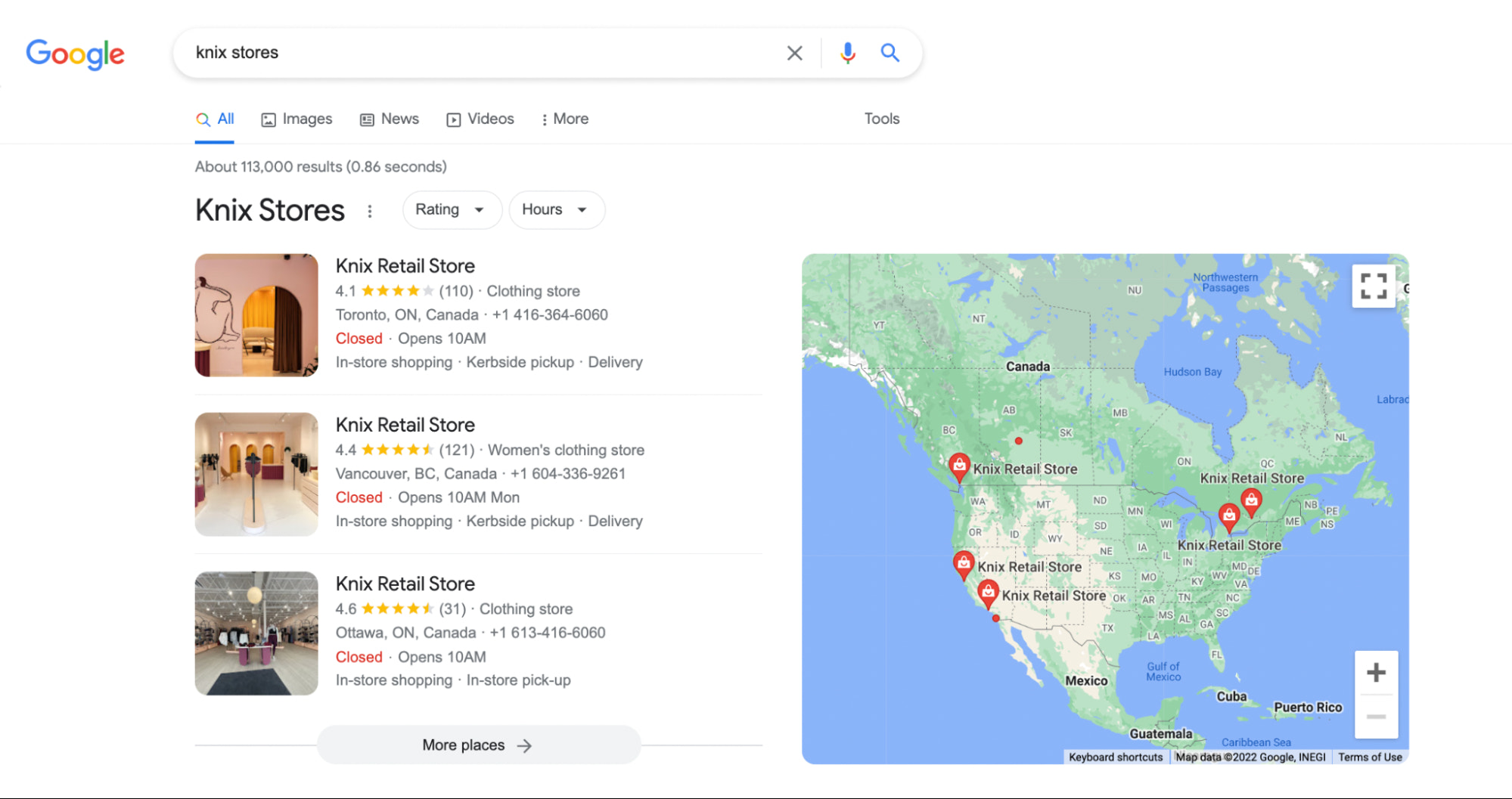Screen dimensions: 1512x799
Task: Open search Tools options
Action: (881, 119)
